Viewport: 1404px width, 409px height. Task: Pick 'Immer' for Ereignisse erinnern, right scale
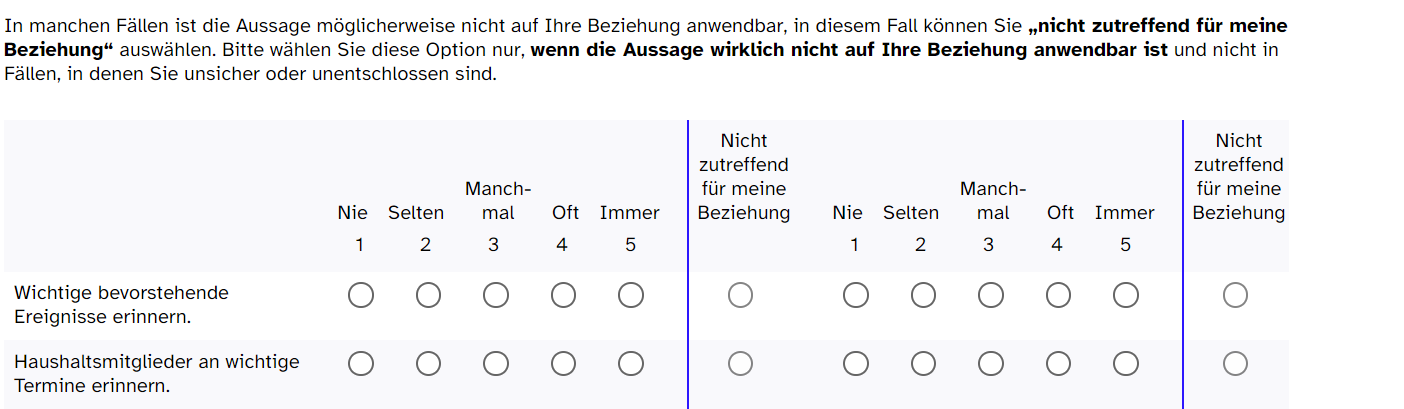point(1126,295)
